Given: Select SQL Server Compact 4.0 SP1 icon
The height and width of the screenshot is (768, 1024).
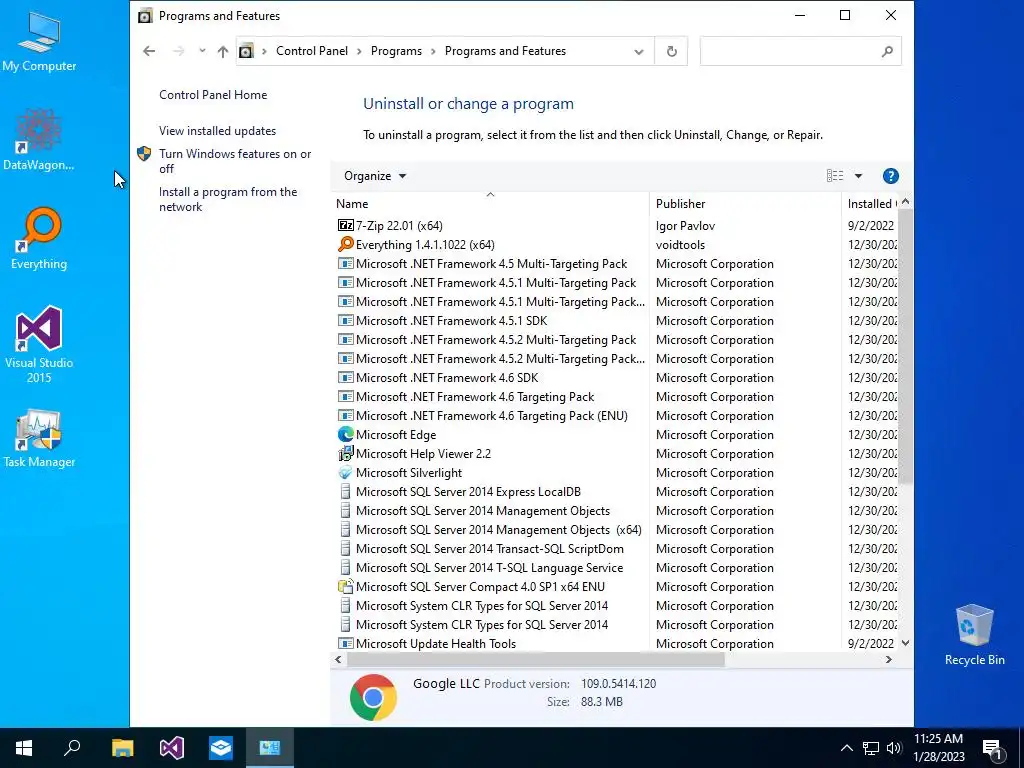Looking at the screenshot, I should point(345,586).
